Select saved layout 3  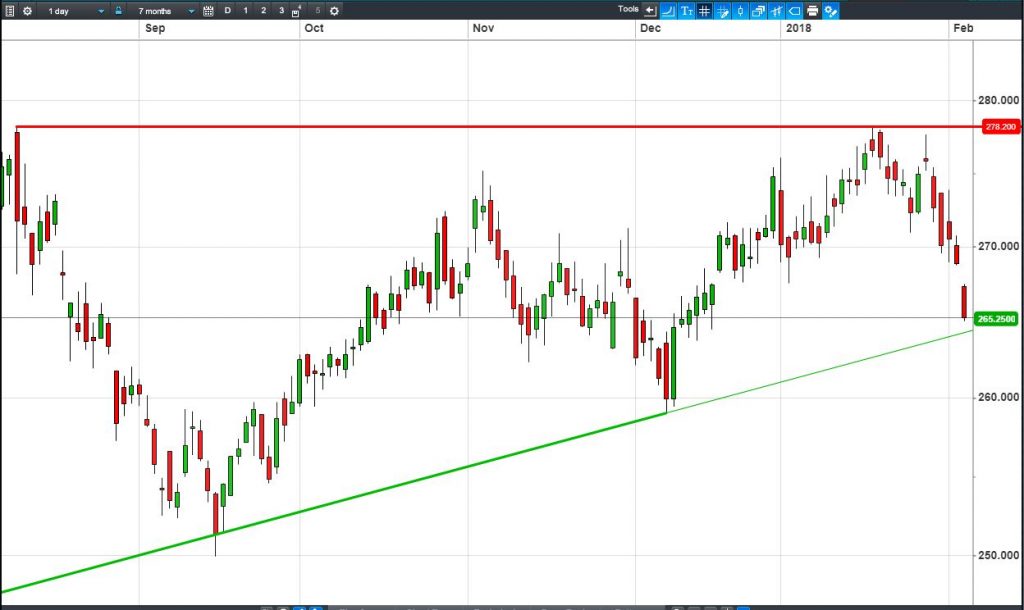[x=281, y=10]
